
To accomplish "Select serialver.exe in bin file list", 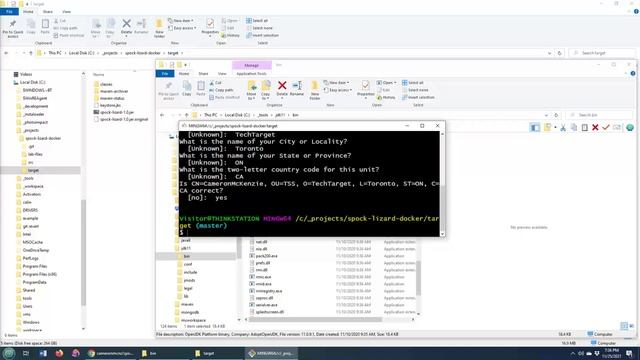I will coord(266,305).
